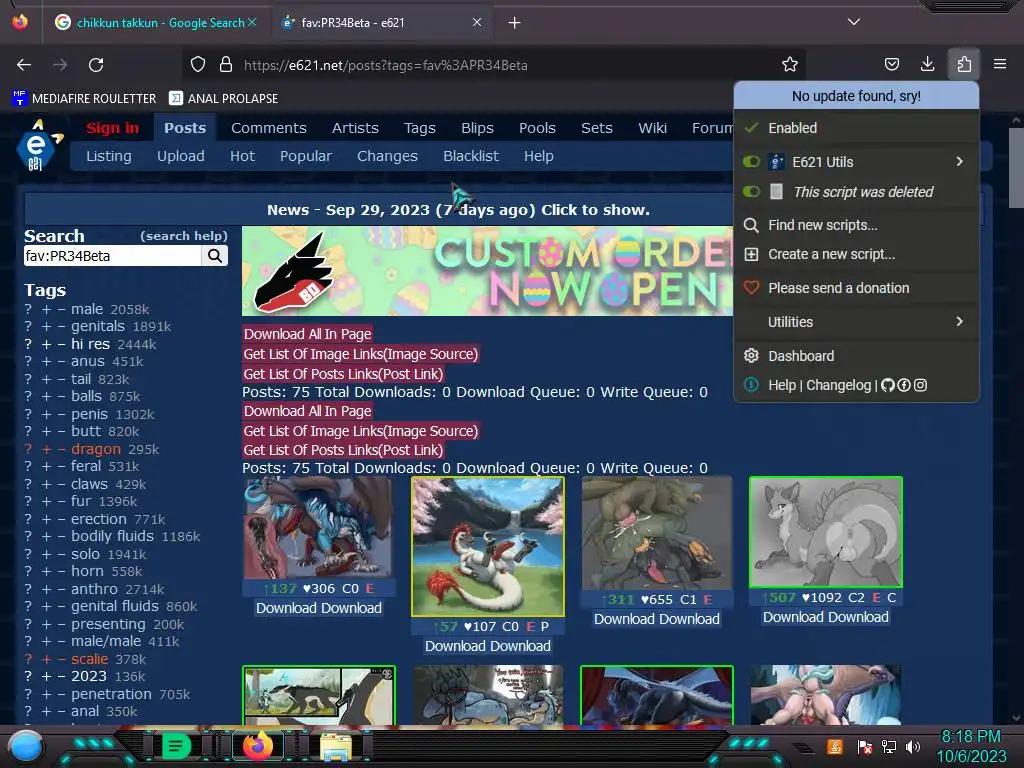
Task: Open the Blacklist submenu item
Action: coord(471,156)
